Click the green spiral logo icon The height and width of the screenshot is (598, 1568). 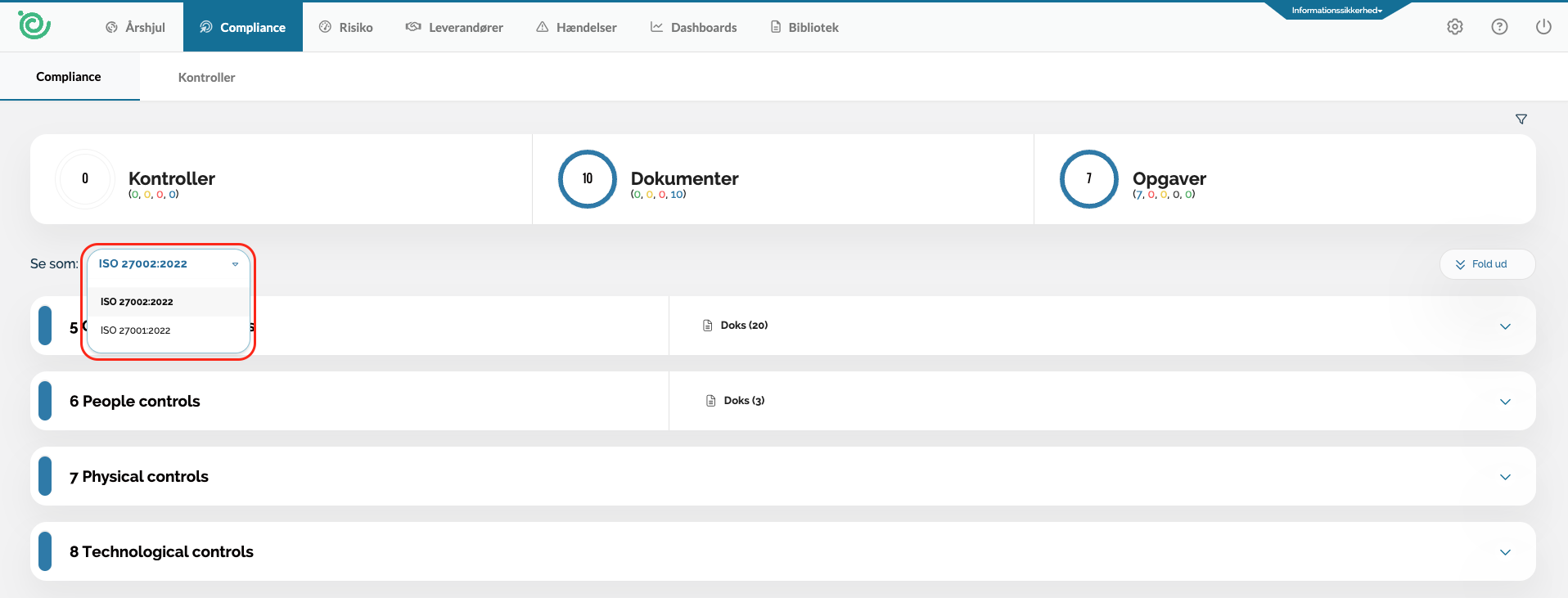point(34,25)
